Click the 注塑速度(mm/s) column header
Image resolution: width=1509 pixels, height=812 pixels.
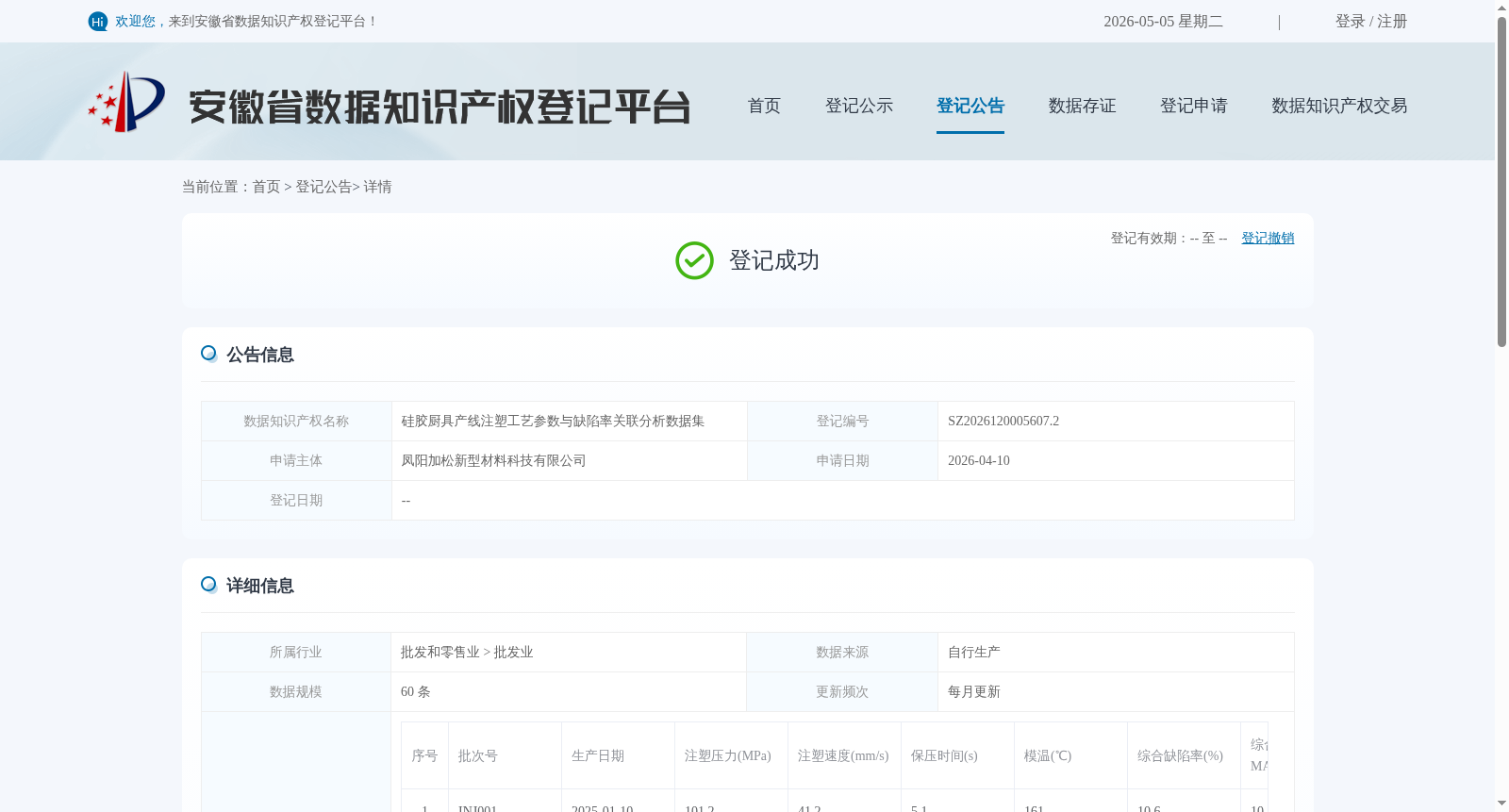pyautogui.click(x=843, y=756)
